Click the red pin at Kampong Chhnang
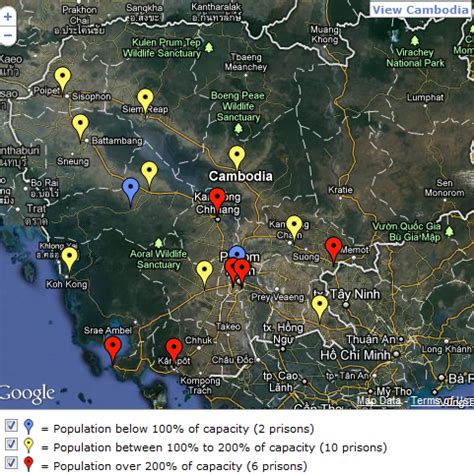 click(x=218, y=201)
